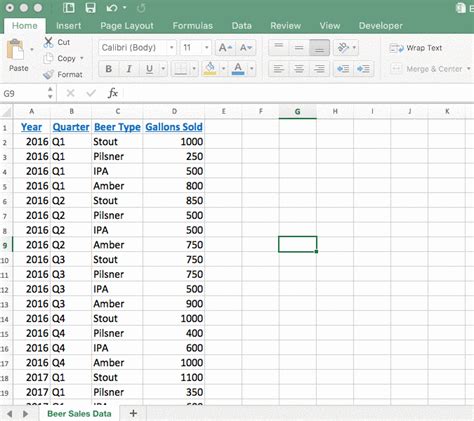Click the Paste clipboard icon
The width and height of the screenshot is (474, 421).
(15, 50)
